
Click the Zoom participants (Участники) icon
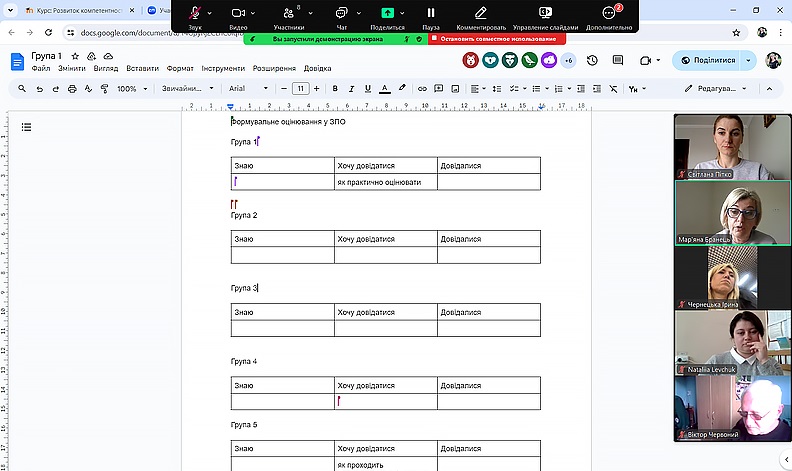[x=288, y=14]
